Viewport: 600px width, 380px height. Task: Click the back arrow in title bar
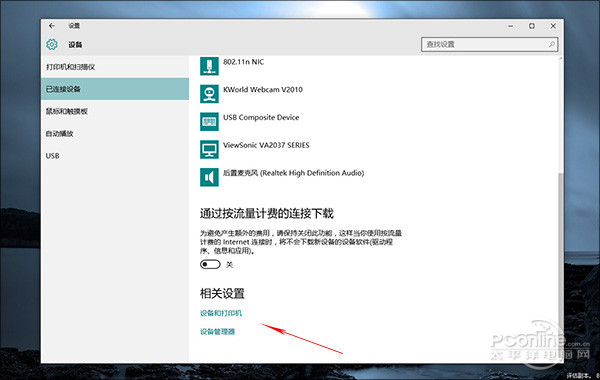(52, 26)
